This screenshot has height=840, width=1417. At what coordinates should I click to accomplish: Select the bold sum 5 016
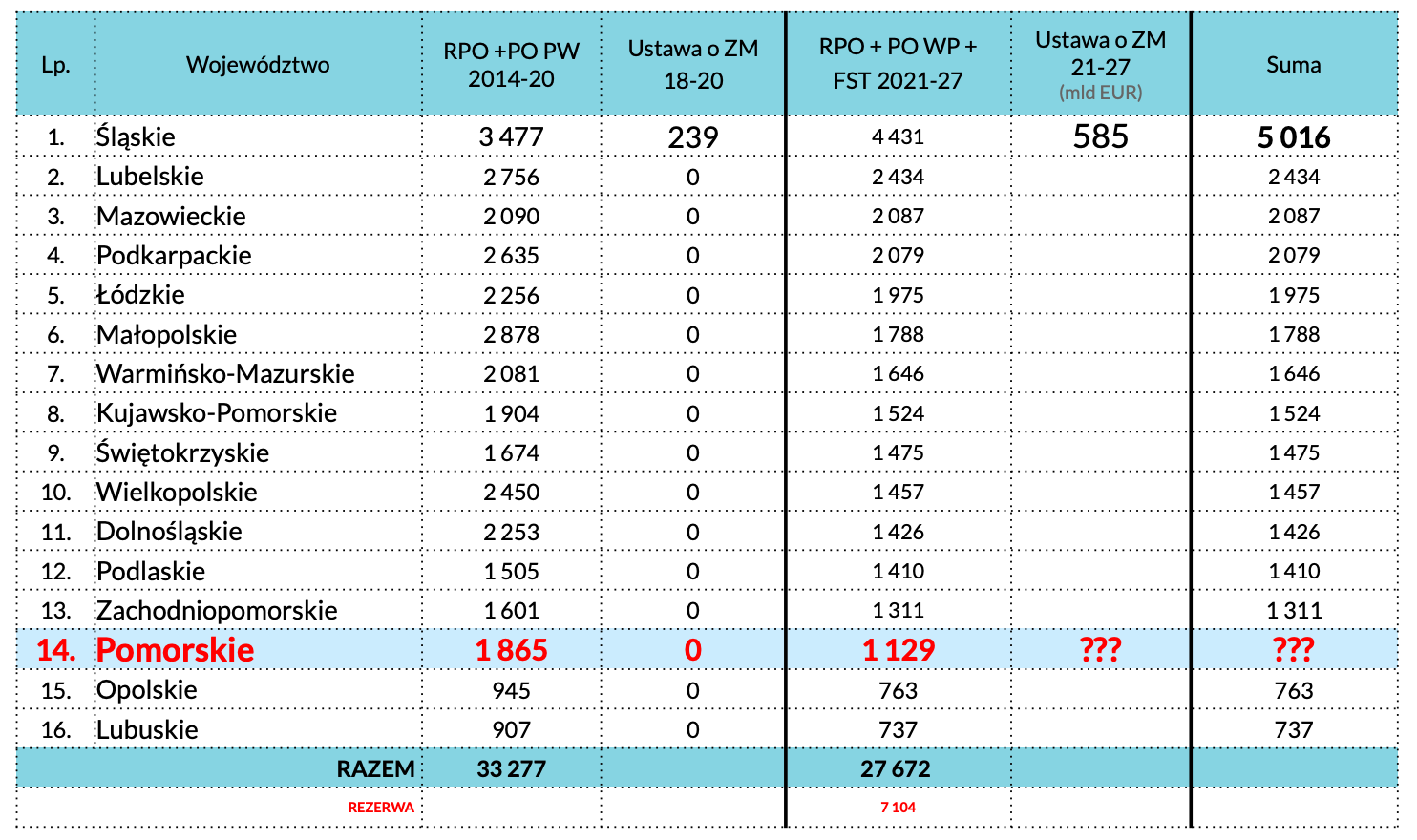pyautogui.click(x=1294, y=137)
